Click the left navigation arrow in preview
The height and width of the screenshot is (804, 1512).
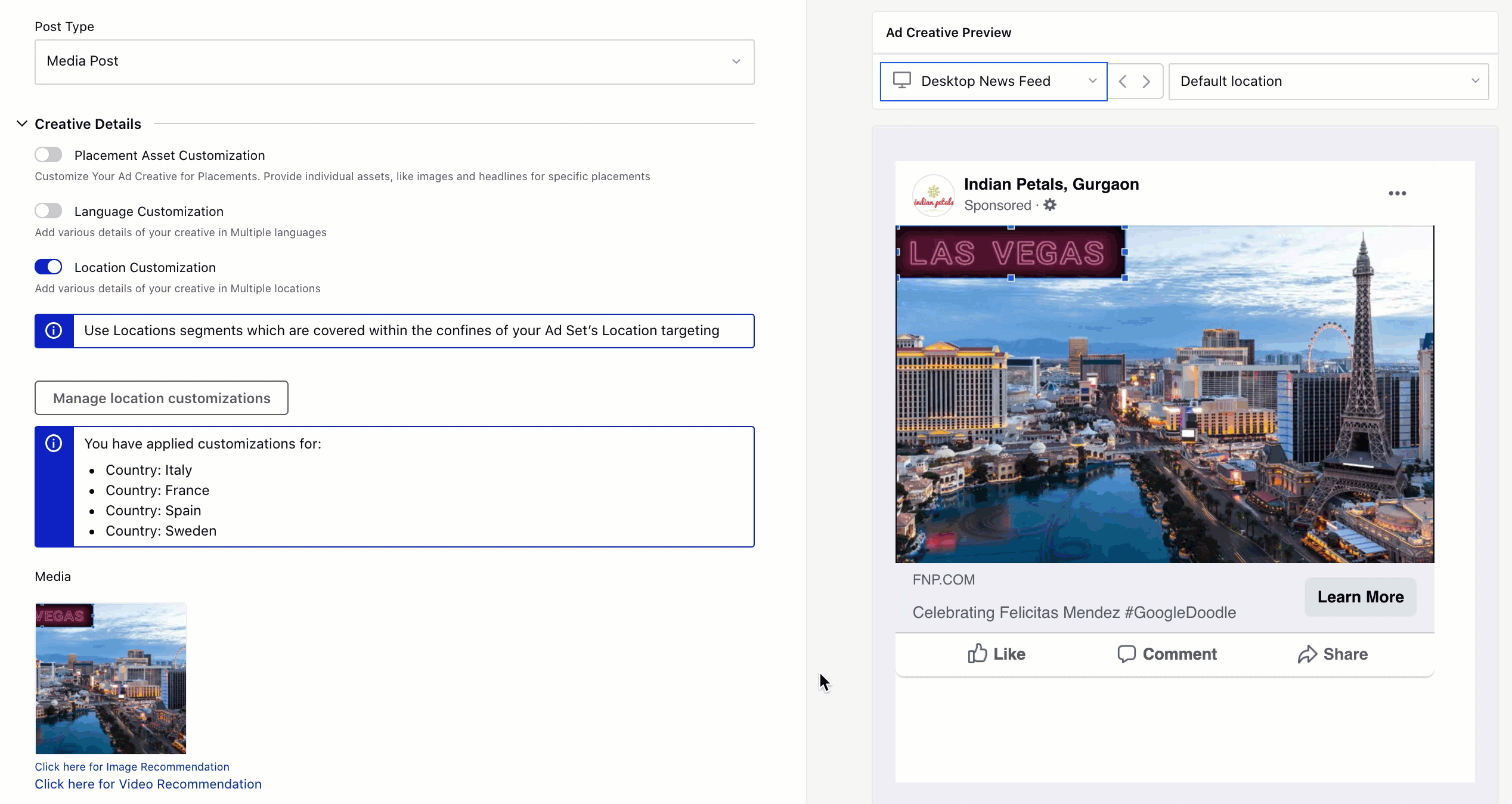click(1122, 81)
